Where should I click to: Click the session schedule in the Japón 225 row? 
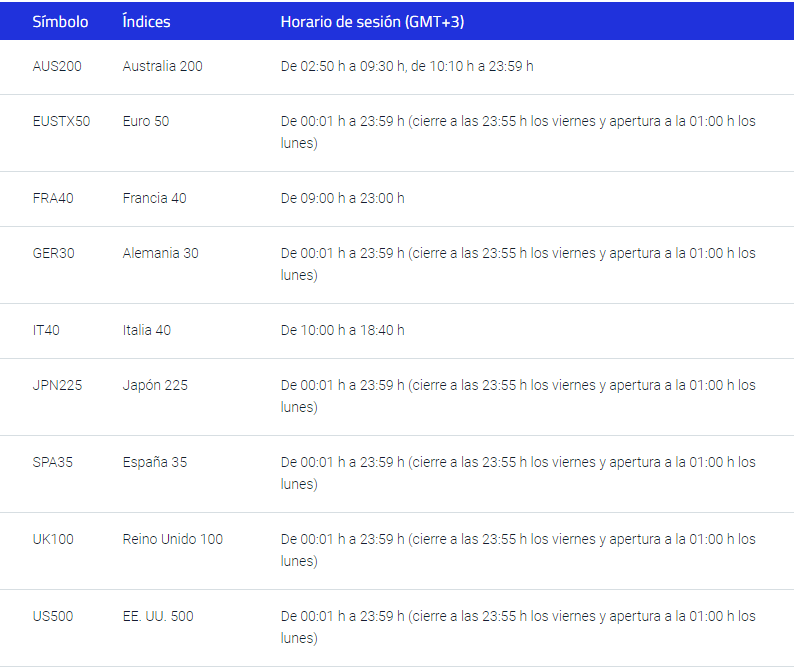[x=518, y=396]
